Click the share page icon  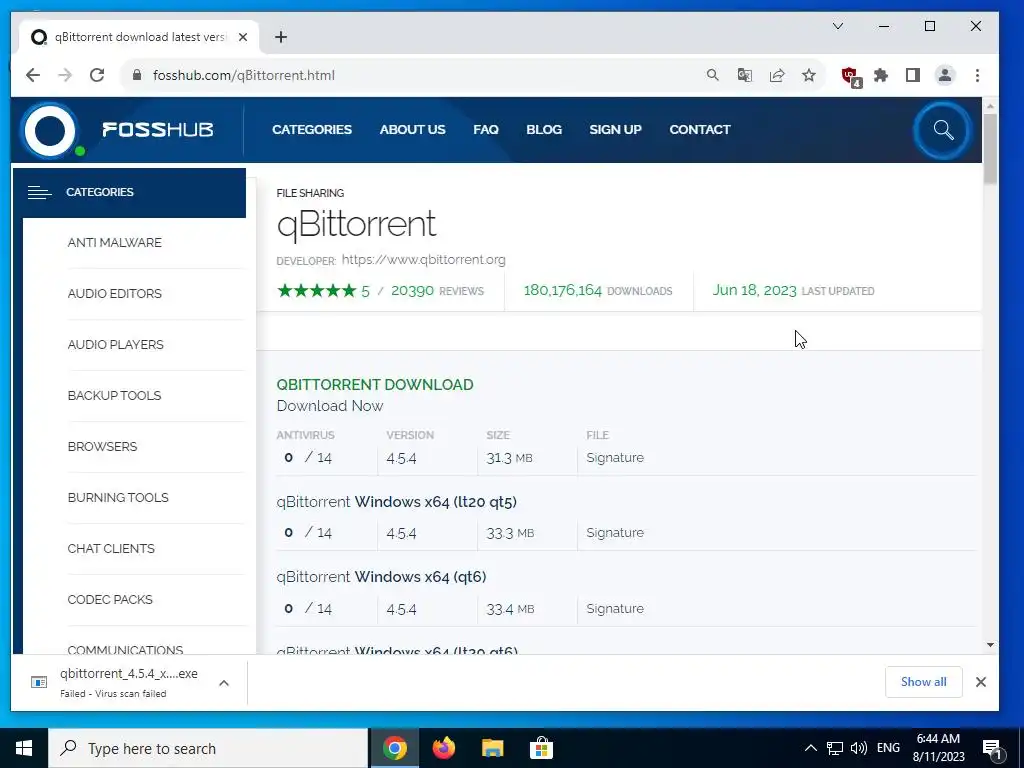click(x=776, y=75)
